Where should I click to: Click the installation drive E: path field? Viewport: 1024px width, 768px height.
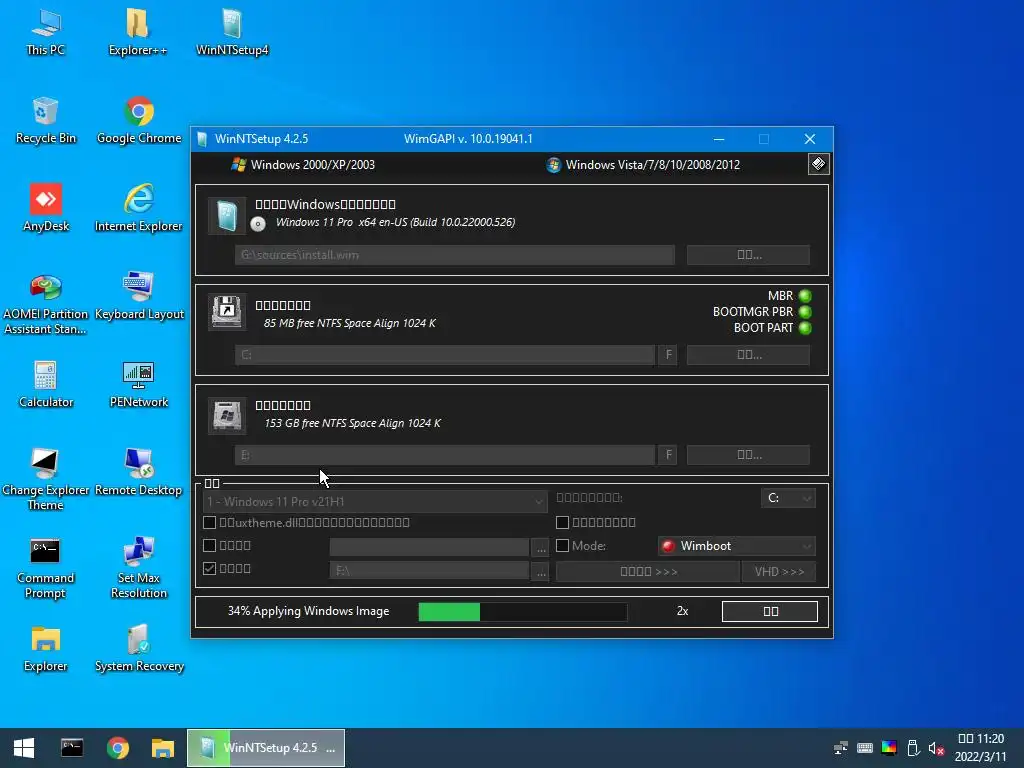pyautogui.click(x=445, y=455)
